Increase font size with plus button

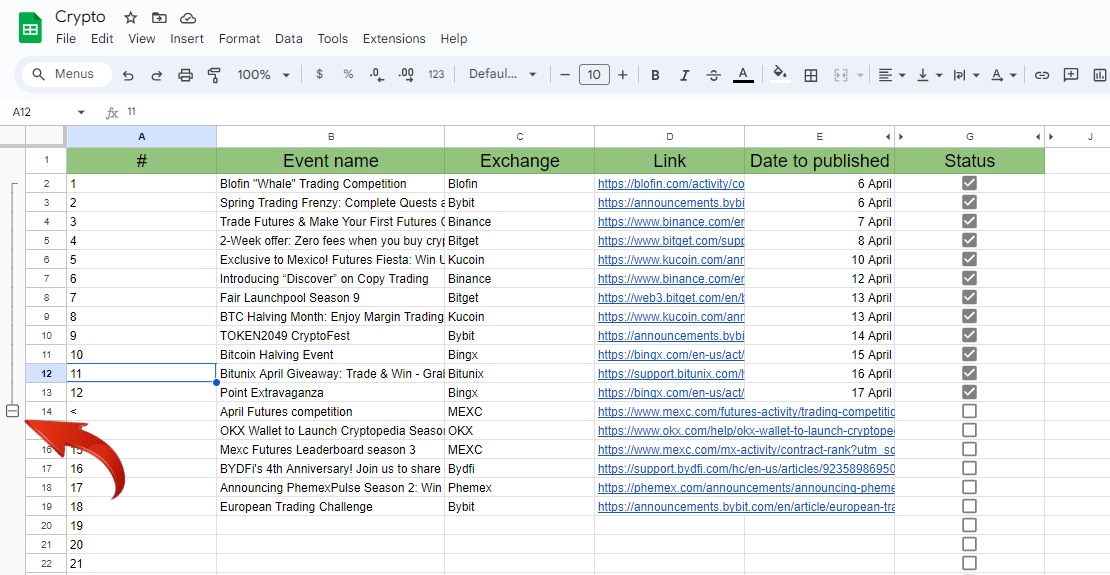pos(622,75)
